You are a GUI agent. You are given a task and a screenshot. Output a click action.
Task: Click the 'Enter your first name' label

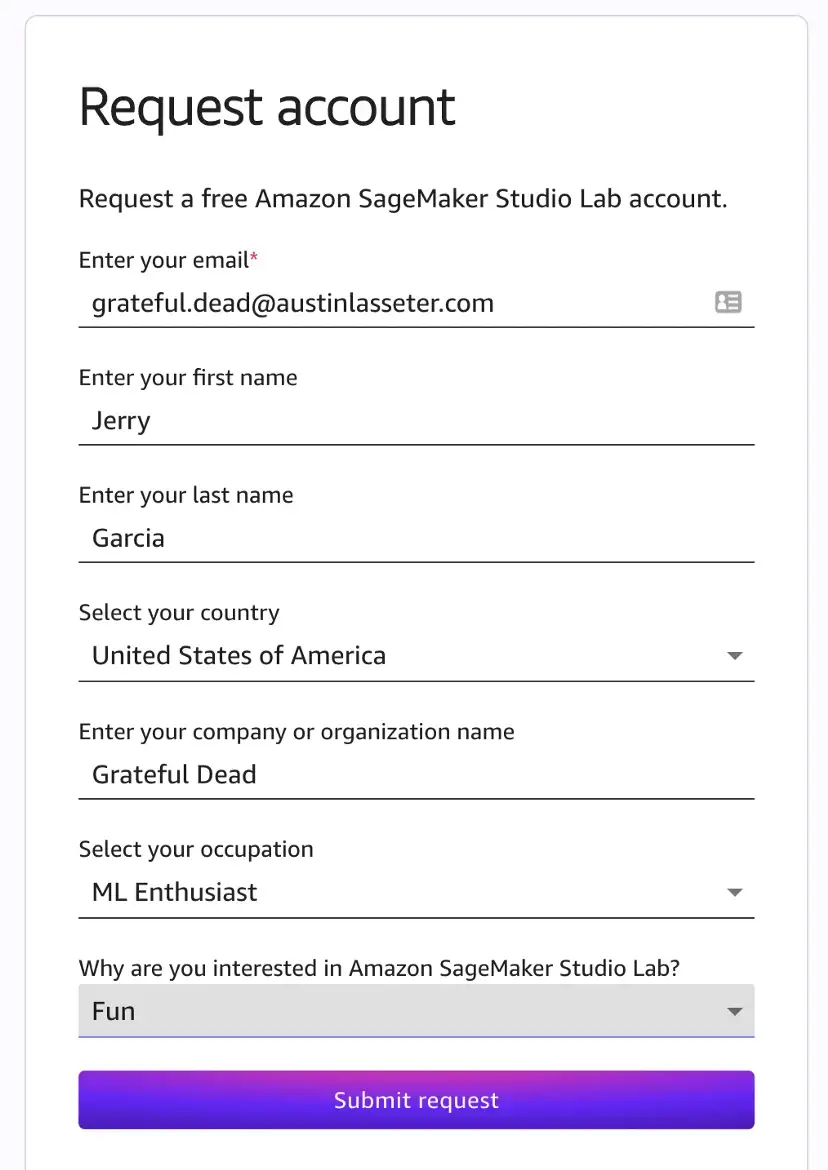[188, 378]
